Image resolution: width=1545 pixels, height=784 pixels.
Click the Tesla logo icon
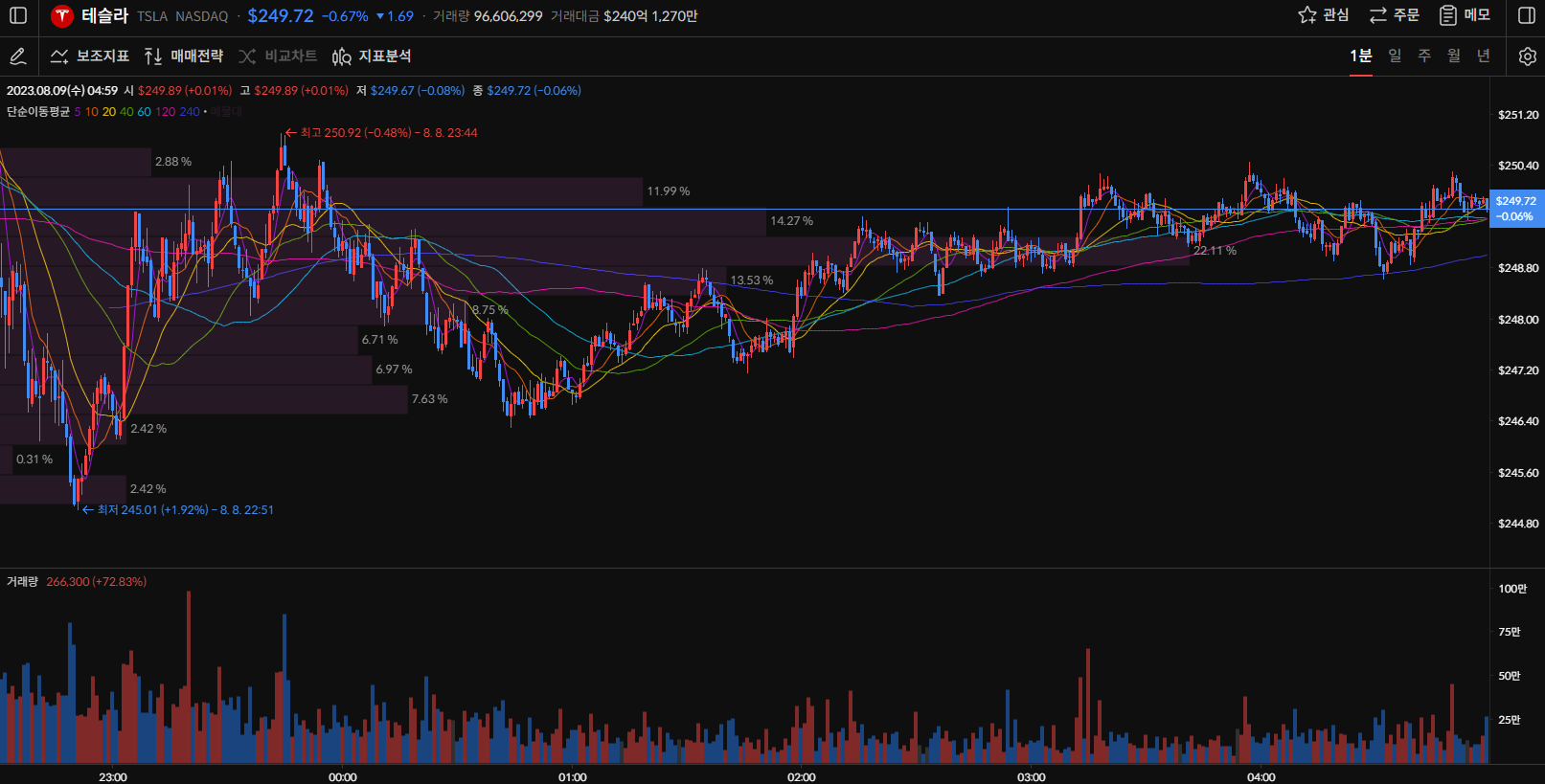(x=62, y=15)
